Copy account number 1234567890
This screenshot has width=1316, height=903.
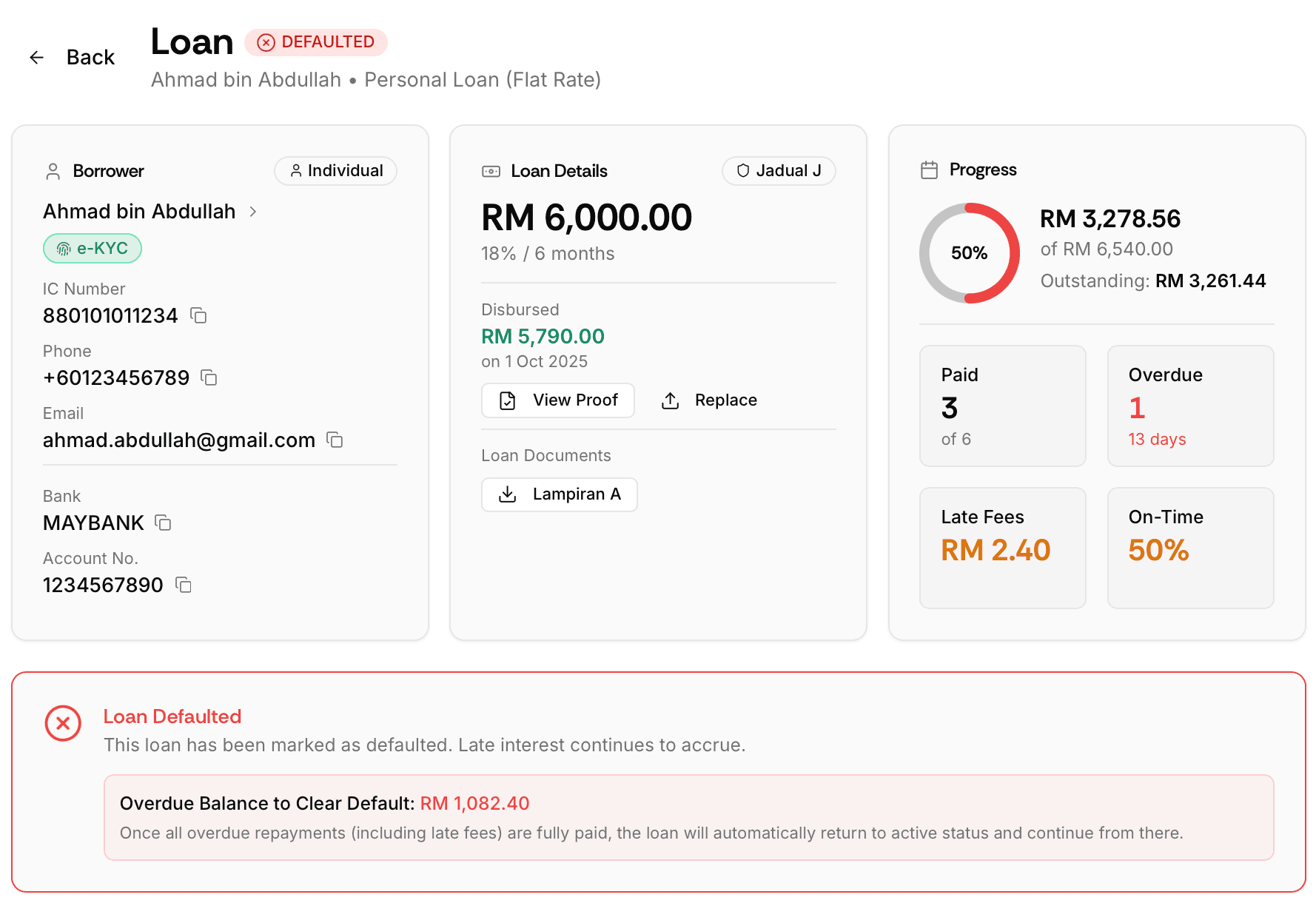coord(183,585)
